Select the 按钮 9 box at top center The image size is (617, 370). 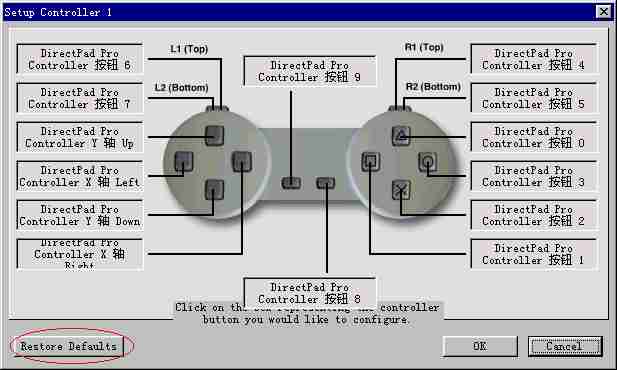(310, 71)
